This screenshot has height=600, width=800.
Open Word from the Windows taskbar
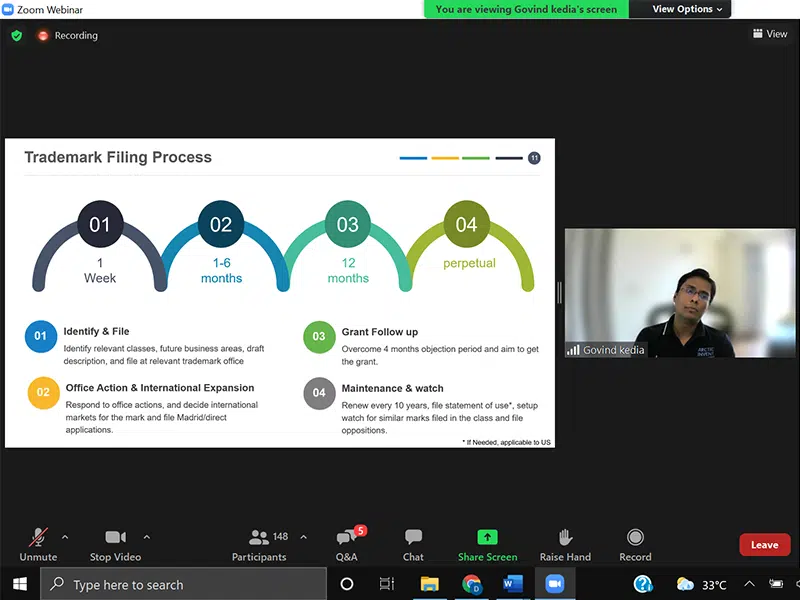513,584
